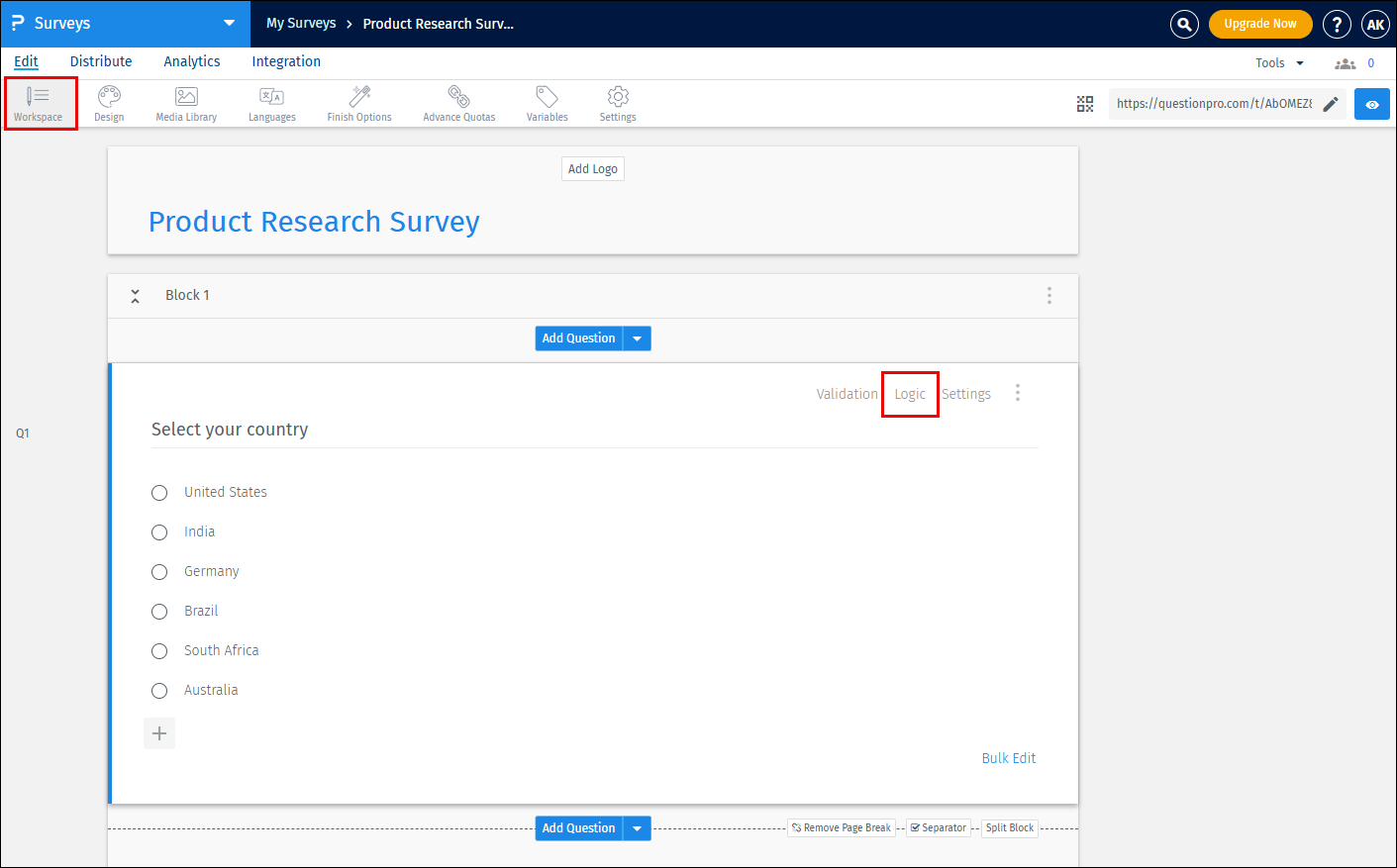The height and width of the screenshot is (868, 1397).
Task: Click the Finish Options wand icon
Action: tap(358, 102)
